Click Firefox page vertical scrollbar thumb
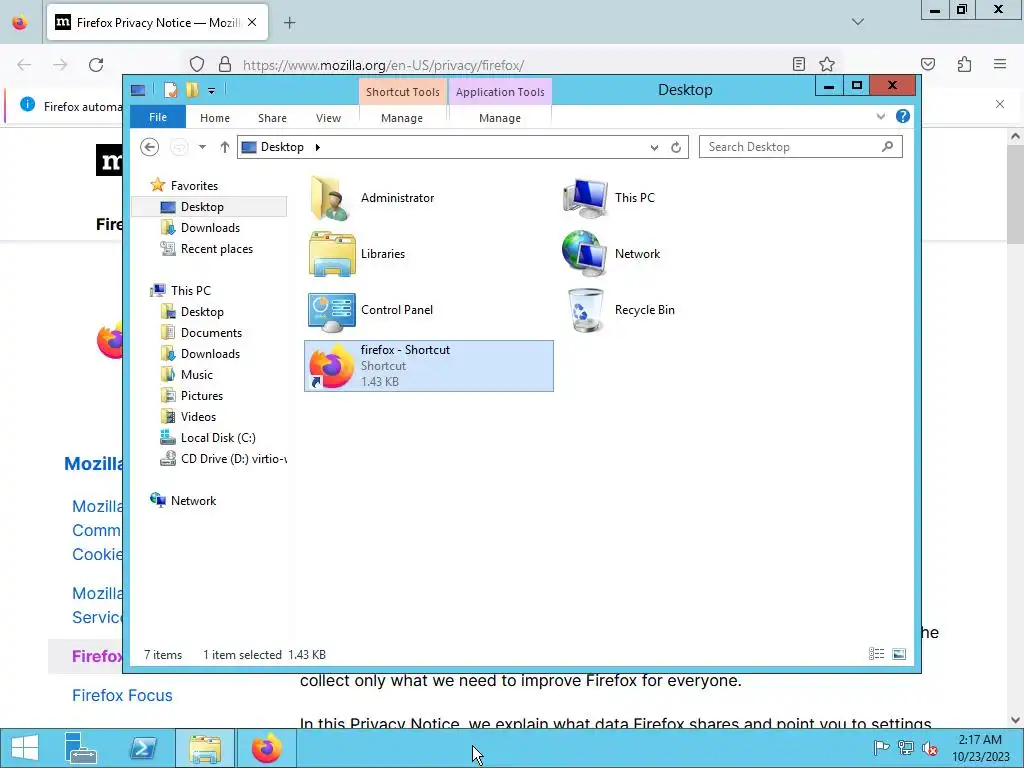This screenshot has height=768, width=1024. click(x=1015, y=195)
